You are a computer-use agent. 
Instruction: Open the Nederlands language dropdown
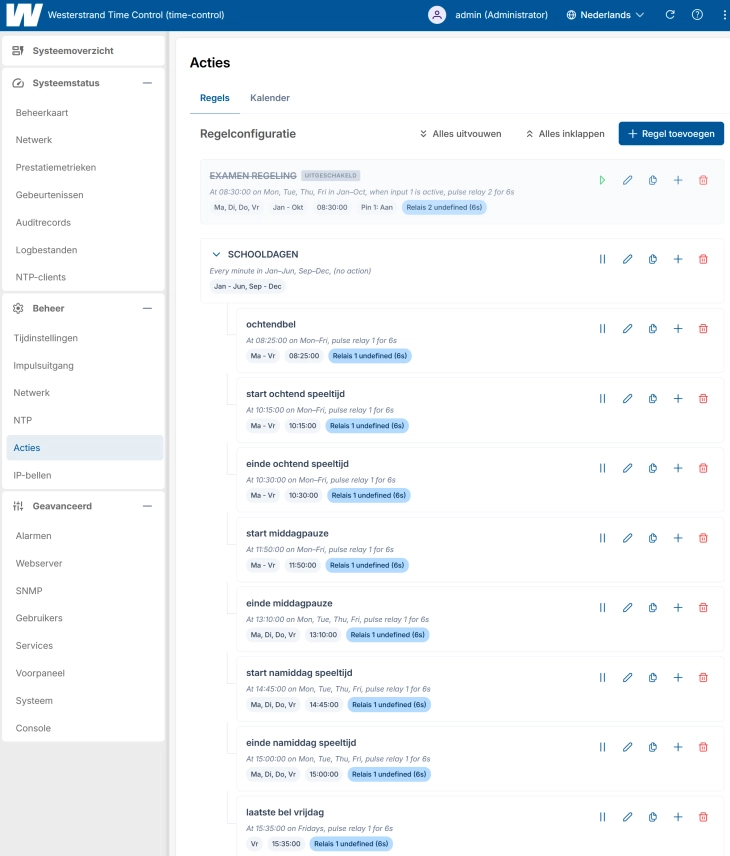pos(605,15)
